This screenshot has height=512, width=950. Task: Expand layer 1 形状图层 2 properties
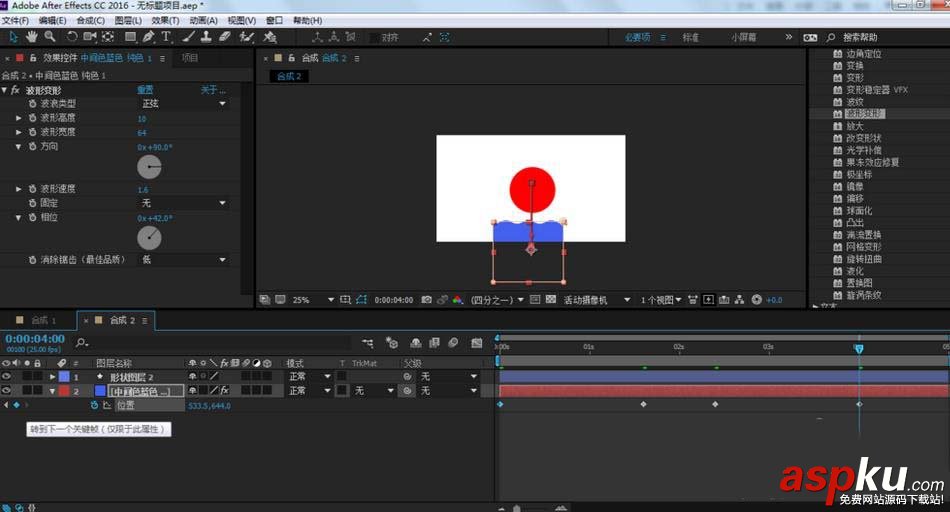click(x=52, y=377)
